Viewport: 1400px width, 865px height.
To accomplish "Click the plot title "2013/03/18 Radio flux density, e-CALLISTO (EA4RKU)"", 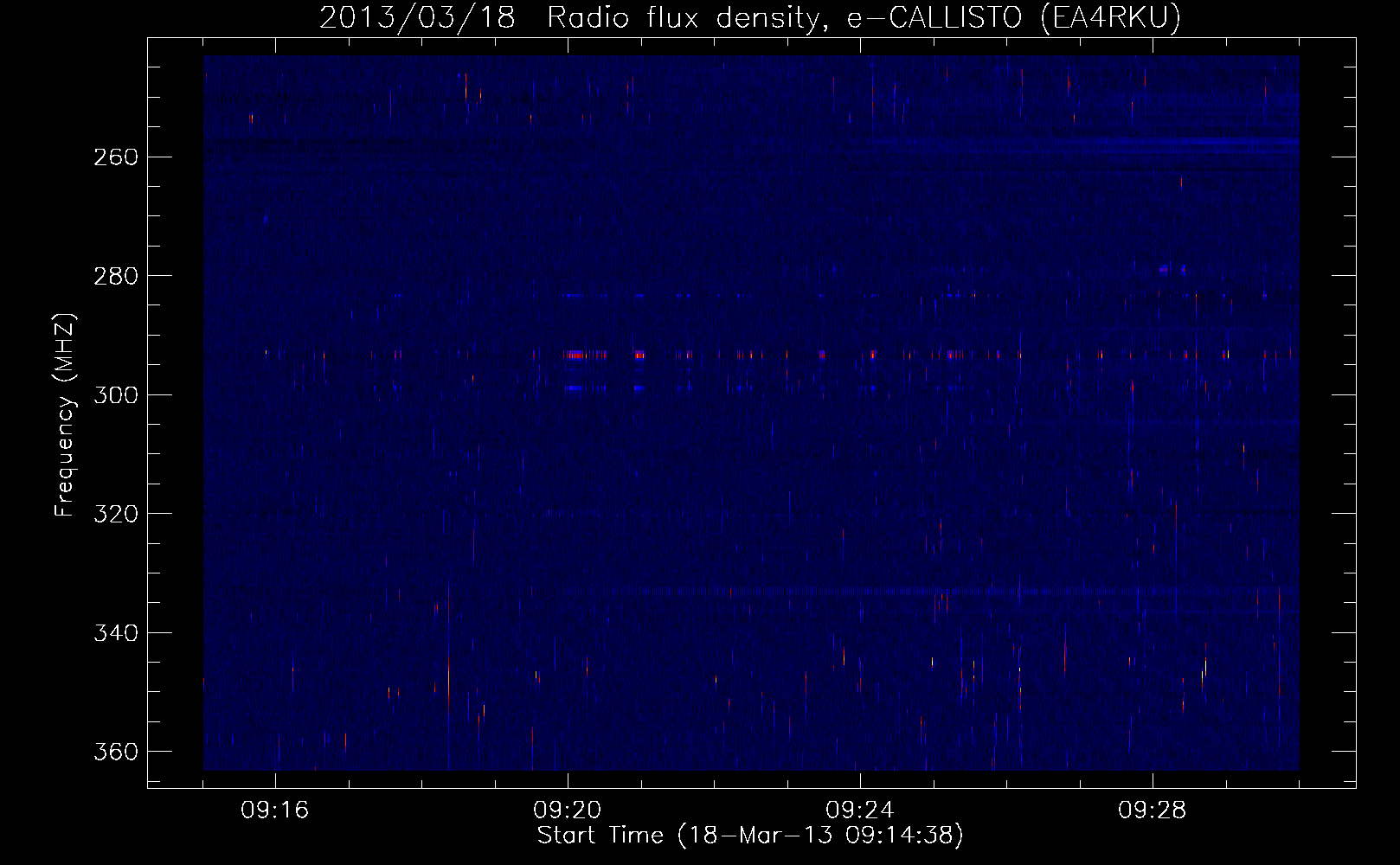I will (750, 17).
